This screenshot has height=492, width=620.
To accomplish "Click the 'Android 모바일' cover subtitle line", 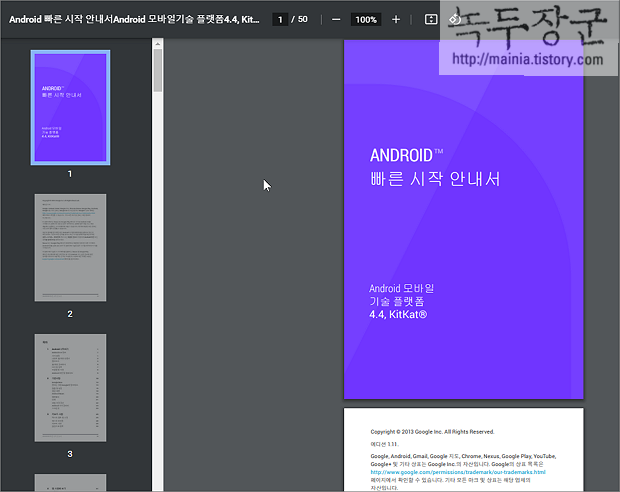I will coord(401,288).
